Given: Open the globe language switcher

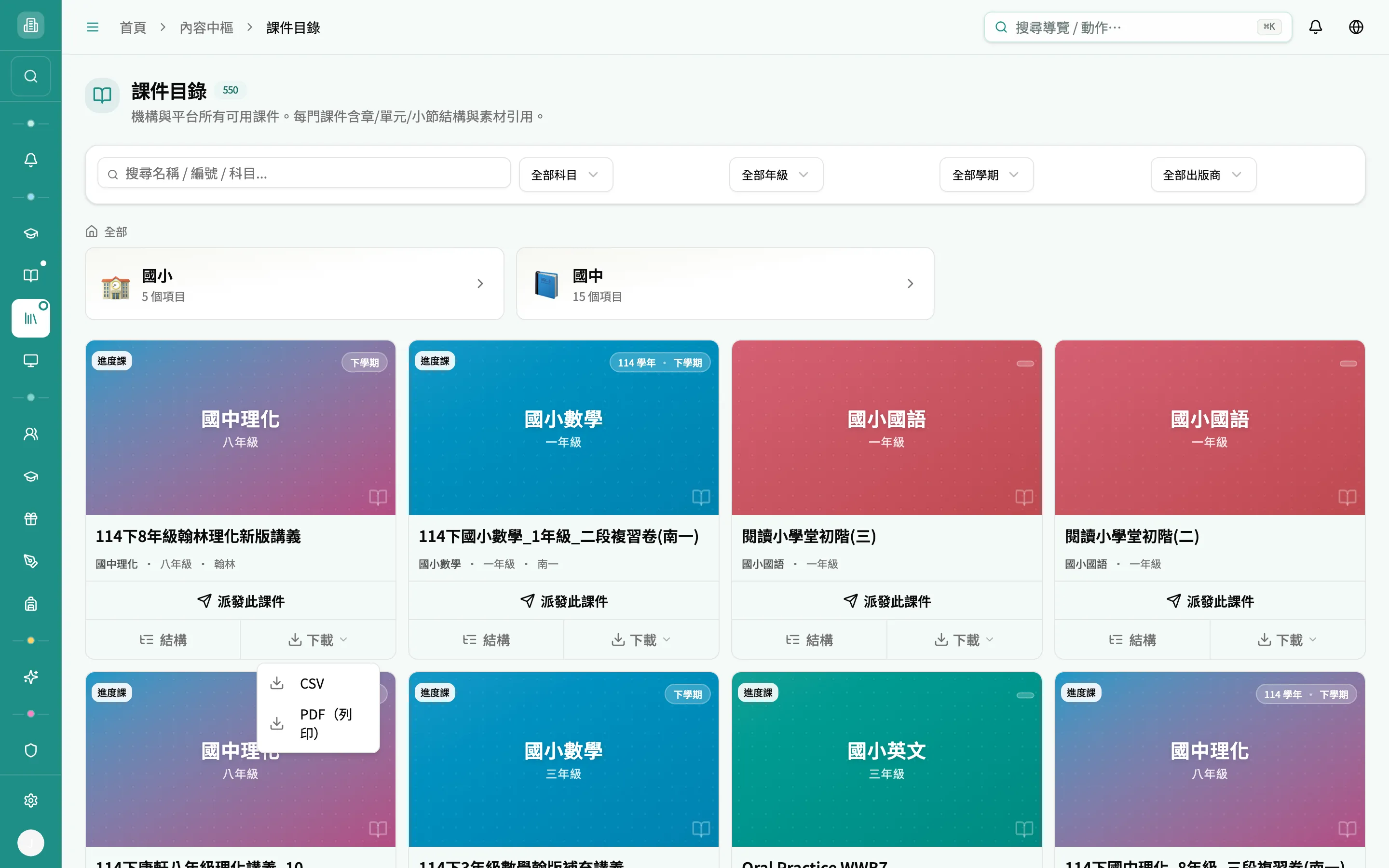Looking at the screenshot, I should pyautogui.click(x=1356, y=27).
